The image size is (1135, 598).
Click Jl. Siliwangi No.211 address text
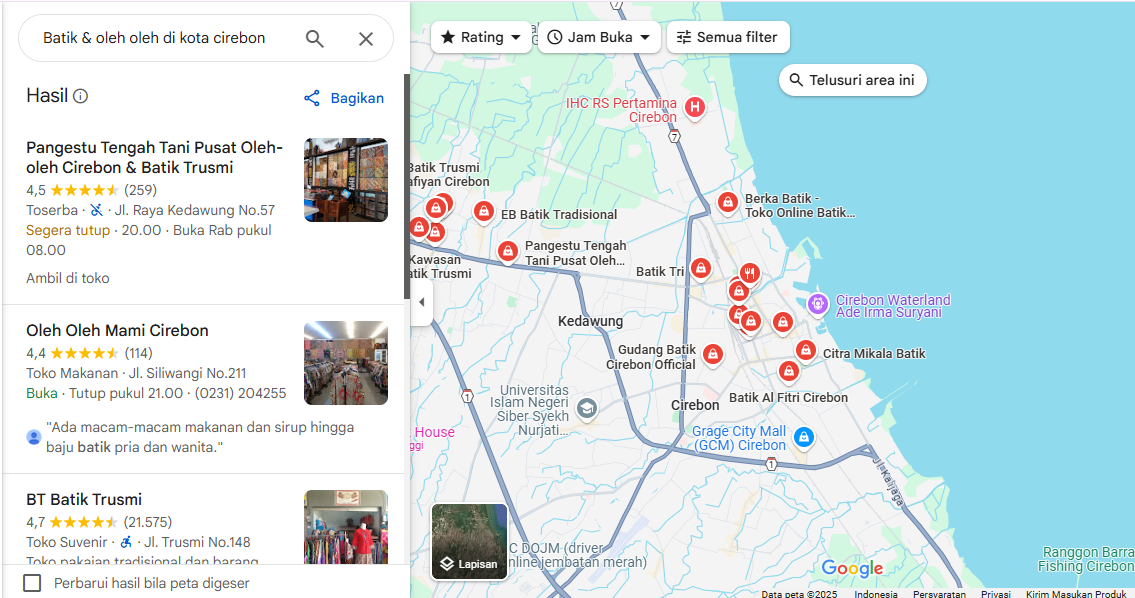click(187, 374)
